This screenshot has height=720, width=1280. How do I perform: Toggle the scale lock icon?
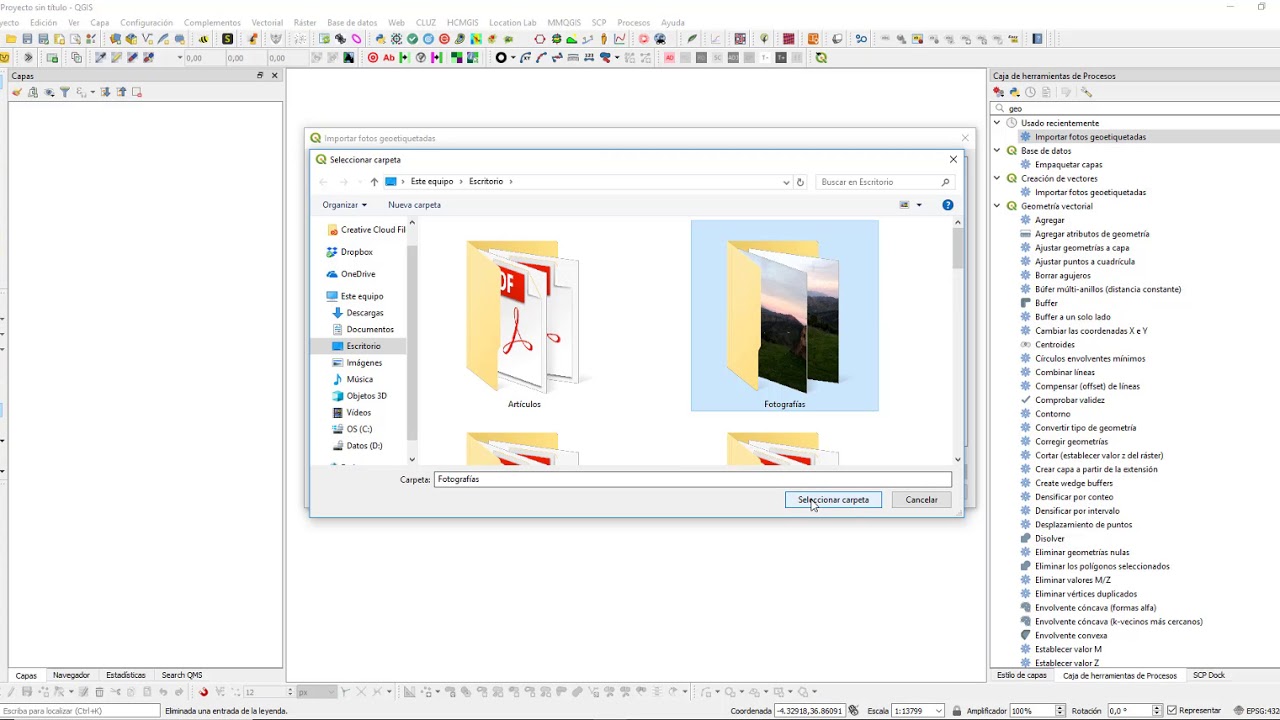[x=957, y=710]
